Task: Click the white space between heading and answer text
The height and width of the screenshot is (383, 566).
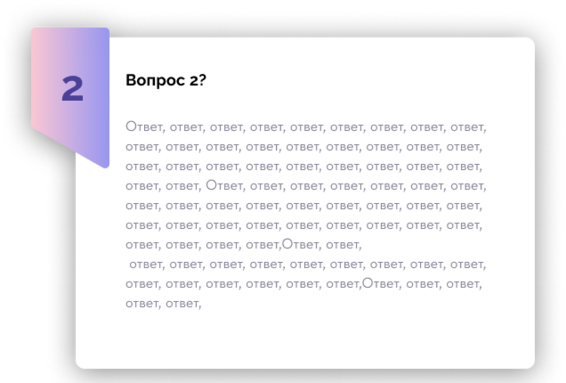Action: pyautogui.click(x=305, y=105)
